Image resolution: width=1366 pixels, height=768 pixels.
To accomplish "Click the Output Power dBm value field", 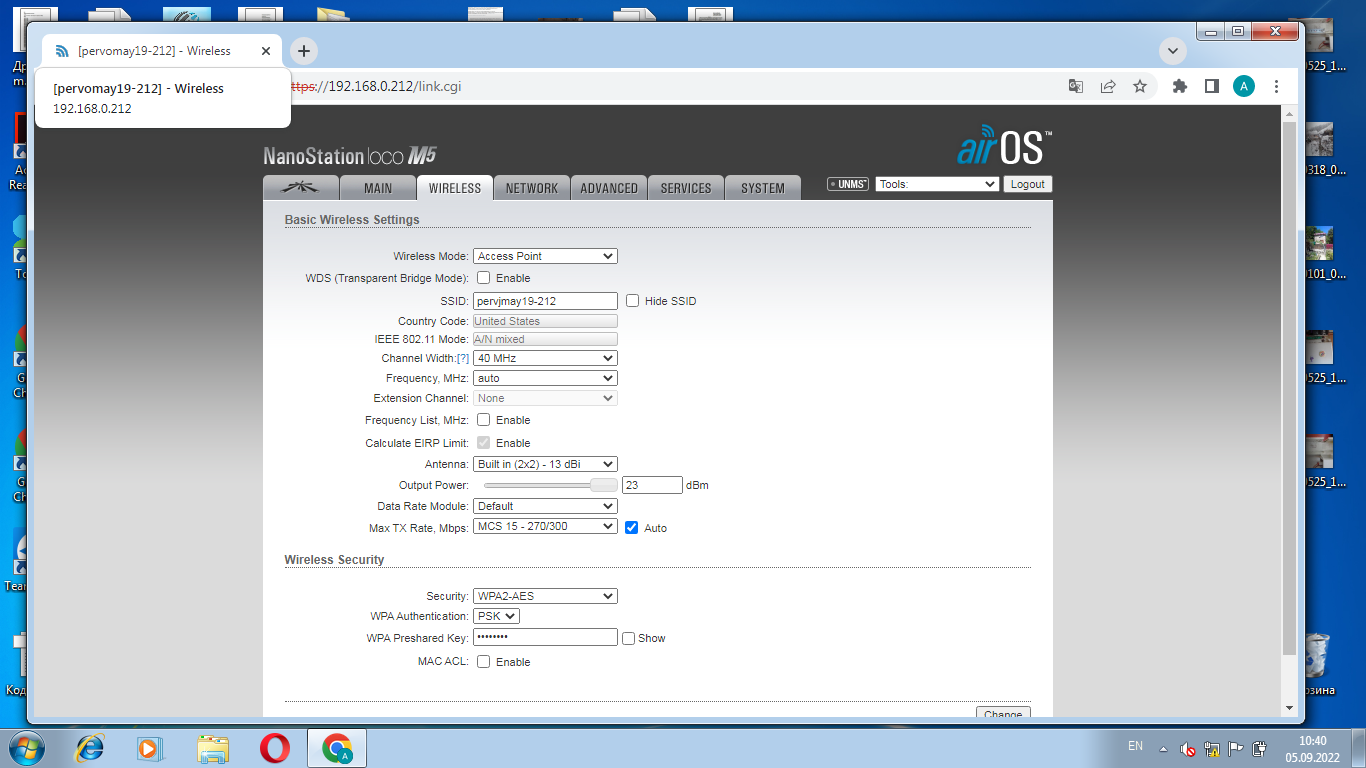I will point(652,485).
